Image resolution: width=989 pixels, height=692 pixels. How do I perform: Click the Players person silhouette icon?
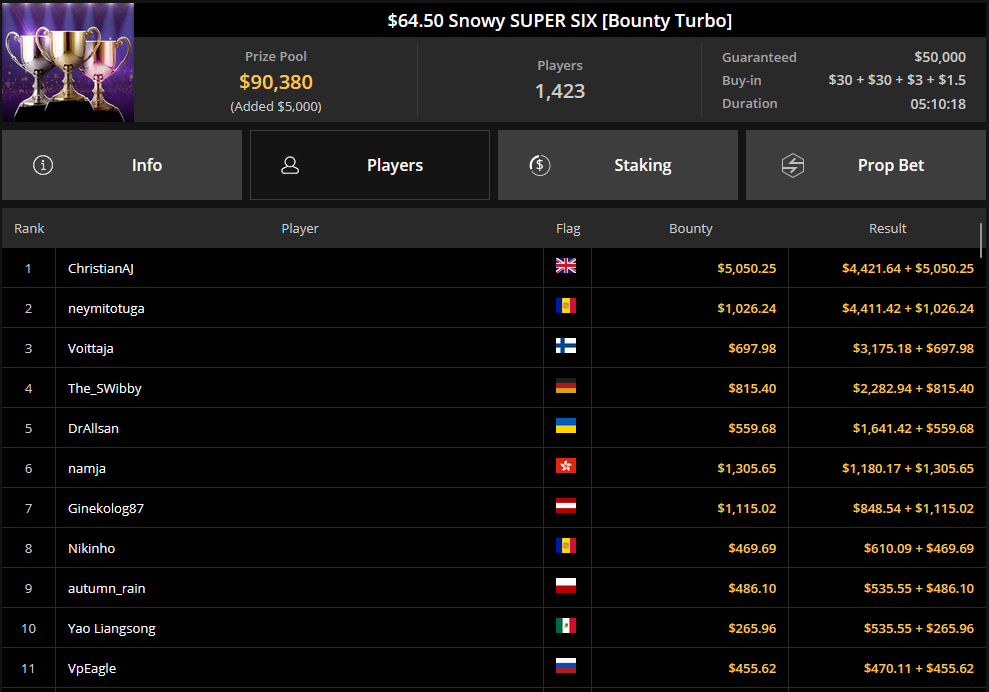point(290,165)
